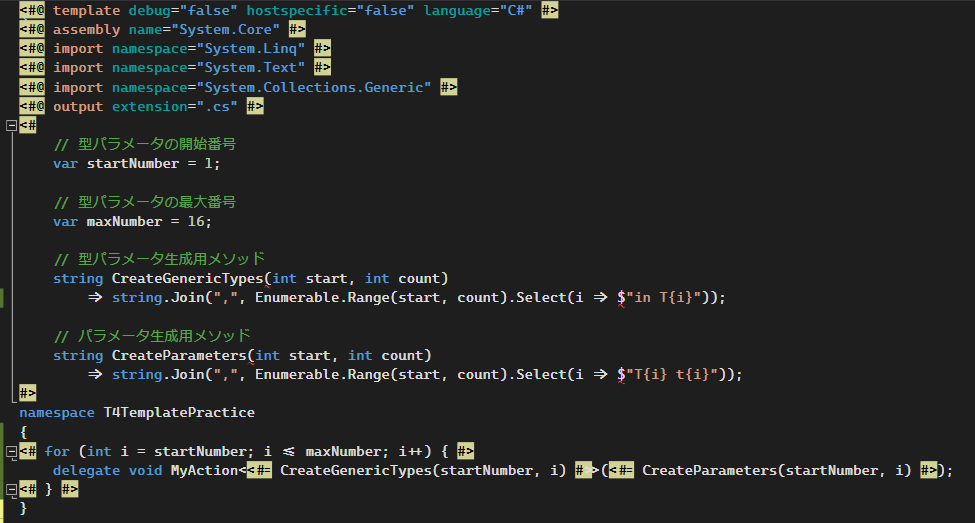This screenshot has width=975, height=523.
Task: Click the language="C#" attribute
Action: [478, 11]
